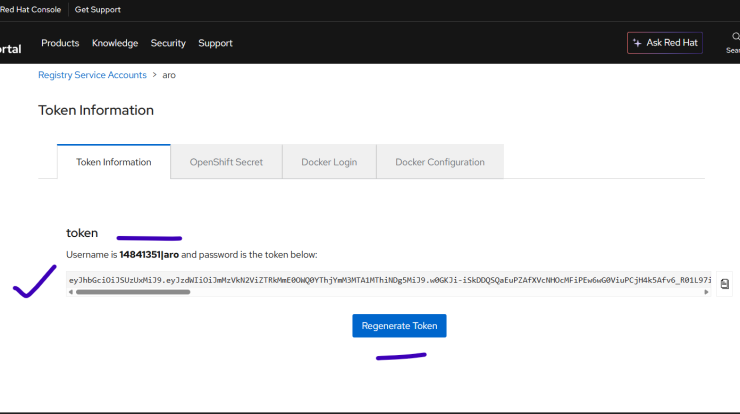Click the sparkle icon in Ask Red Hat
This screenshot has height=414, width=740.
pos(637,43)
